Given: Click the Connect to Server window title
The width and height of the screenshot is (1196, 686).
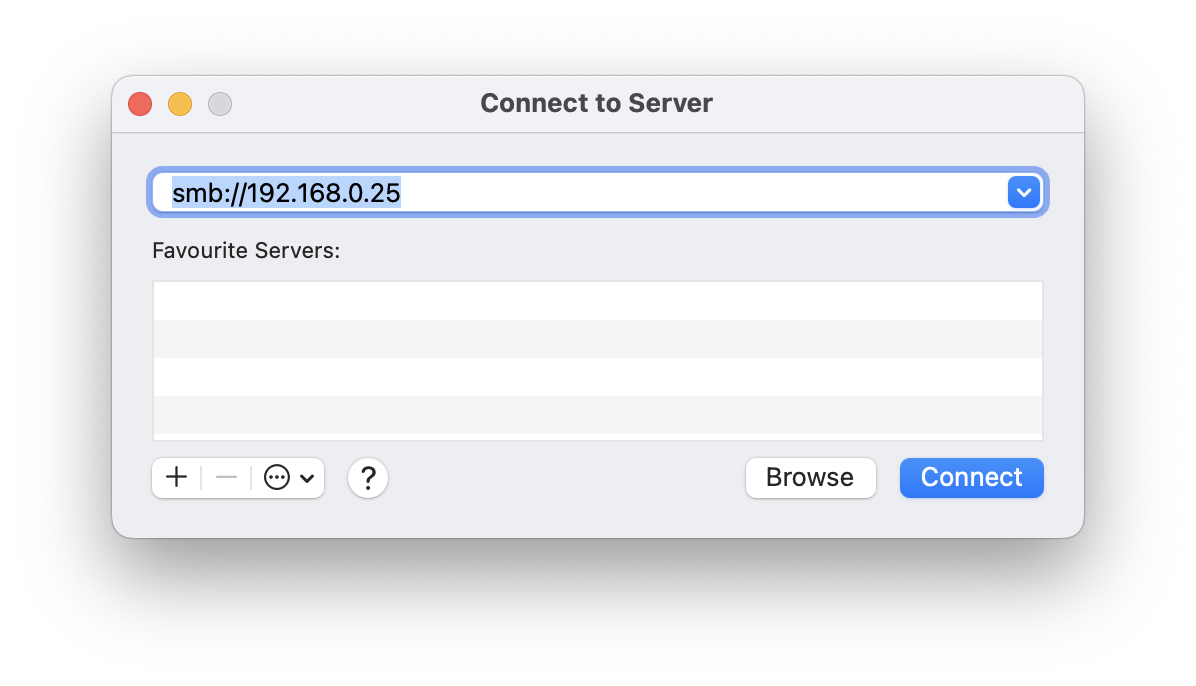Looking at the screenshot, I should pyautogui.click(x=596, y=103).
